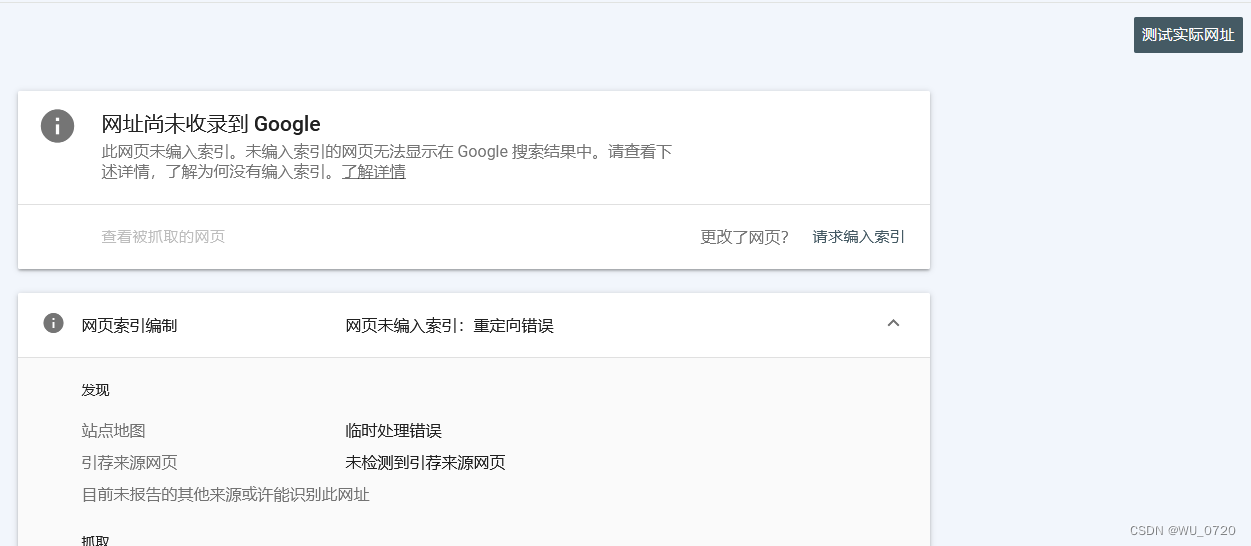The height and width of the screenshot is (546, 1251).
Task: Click the 网页索引编制 label
Action: (129, 326)
